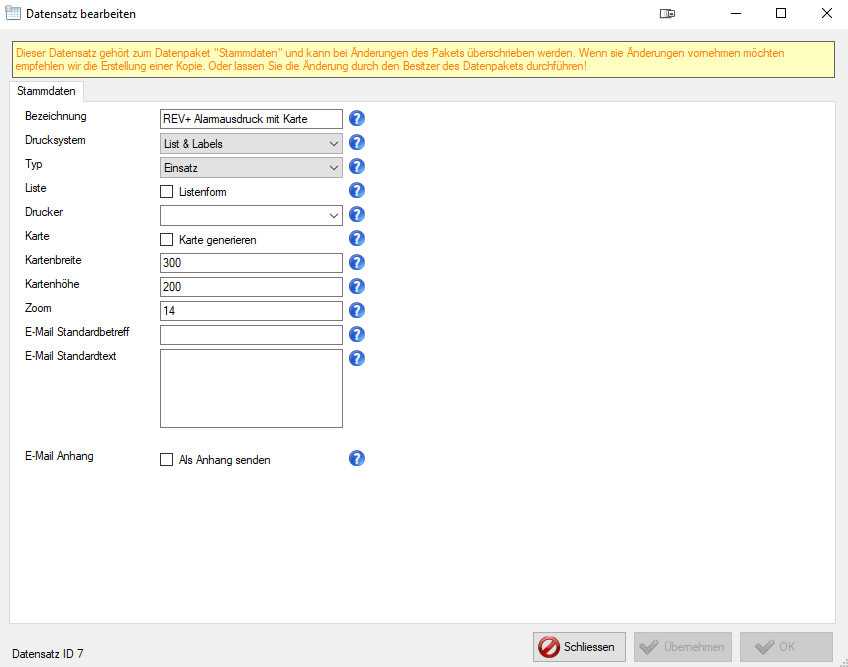The image size is (848, 667).
Task: Show help for Typ dropdown
Action: tap(357, 167)
